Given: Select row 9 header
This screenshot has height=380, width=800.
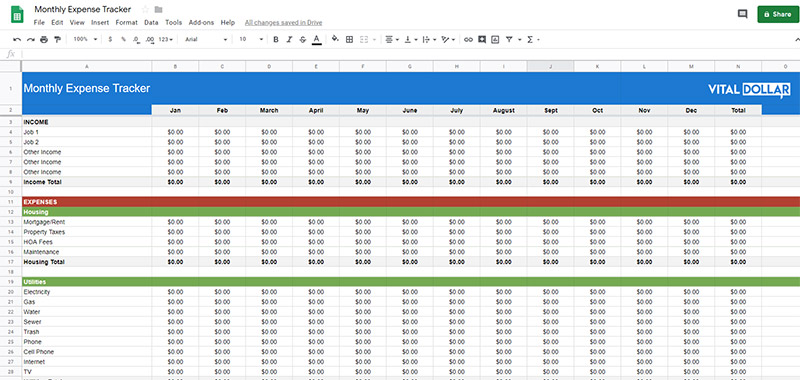Looking at the screenshot, I should (x=11, y=182).
